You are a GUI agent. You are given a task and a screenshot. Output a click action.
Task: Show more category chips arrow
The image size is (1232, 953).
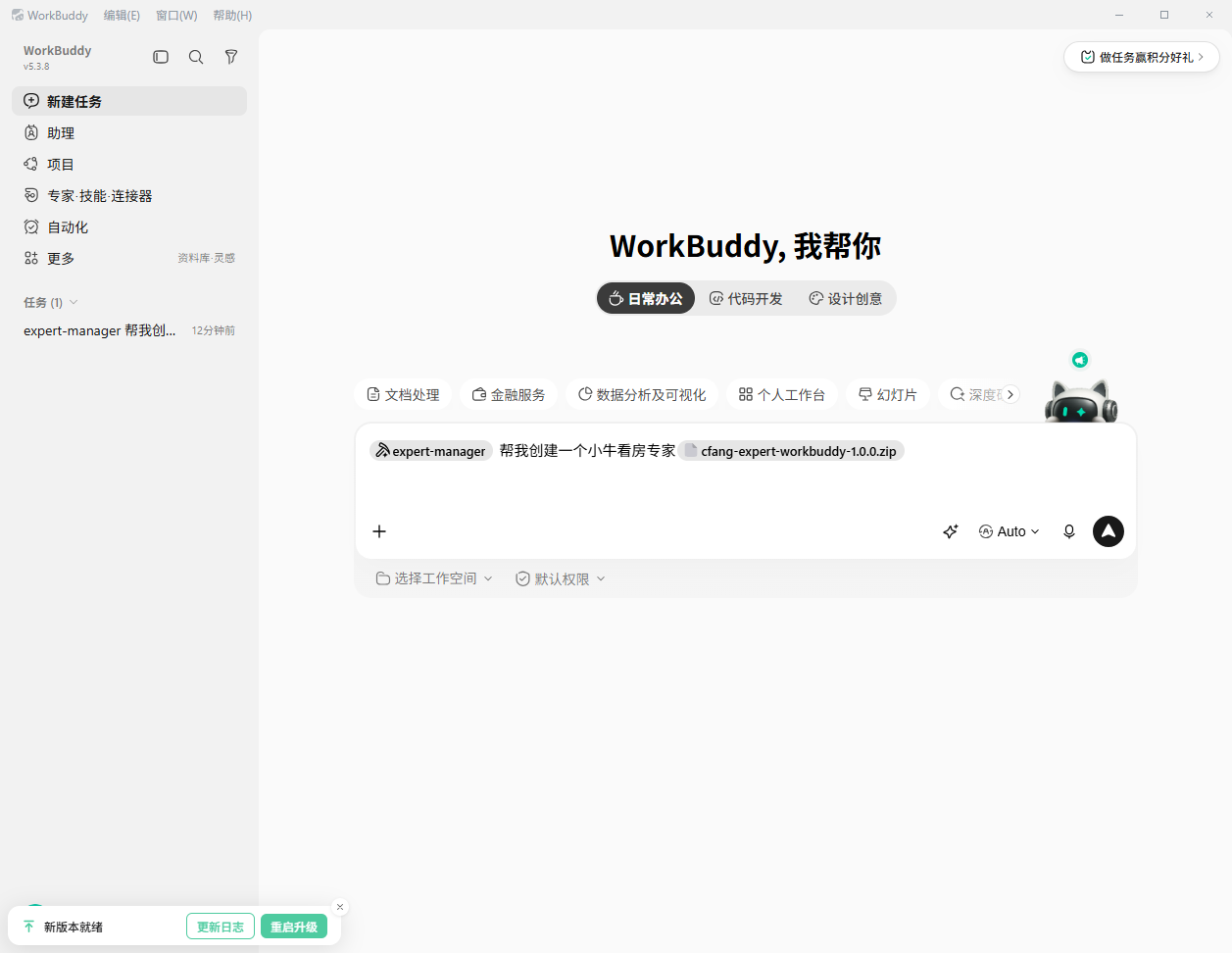[1010, 394]
